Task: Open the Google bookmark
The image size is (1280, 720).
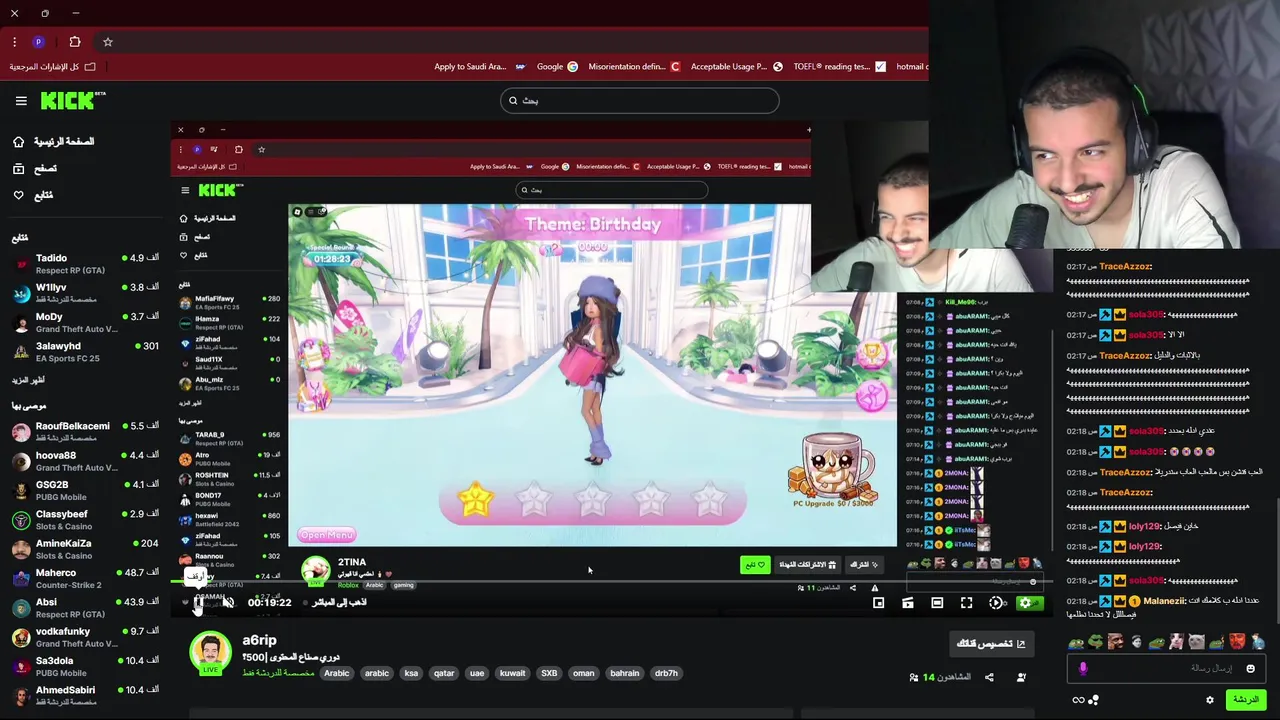Action: pos(557,67)
